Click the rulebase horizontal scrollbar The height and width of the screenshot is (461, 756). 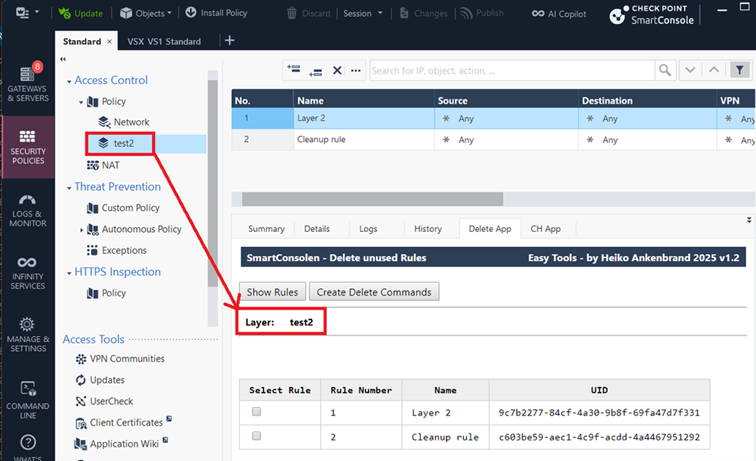pos(372,199)
